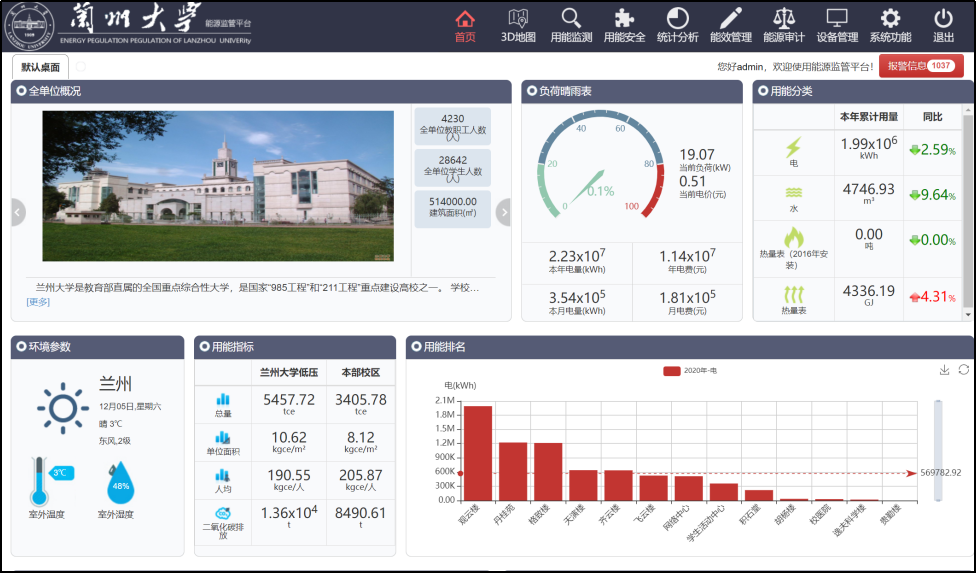The height and width of the screenshot is (574, 976).
Task: Refresh the 用能排名 chart
Action: [963, 370]
